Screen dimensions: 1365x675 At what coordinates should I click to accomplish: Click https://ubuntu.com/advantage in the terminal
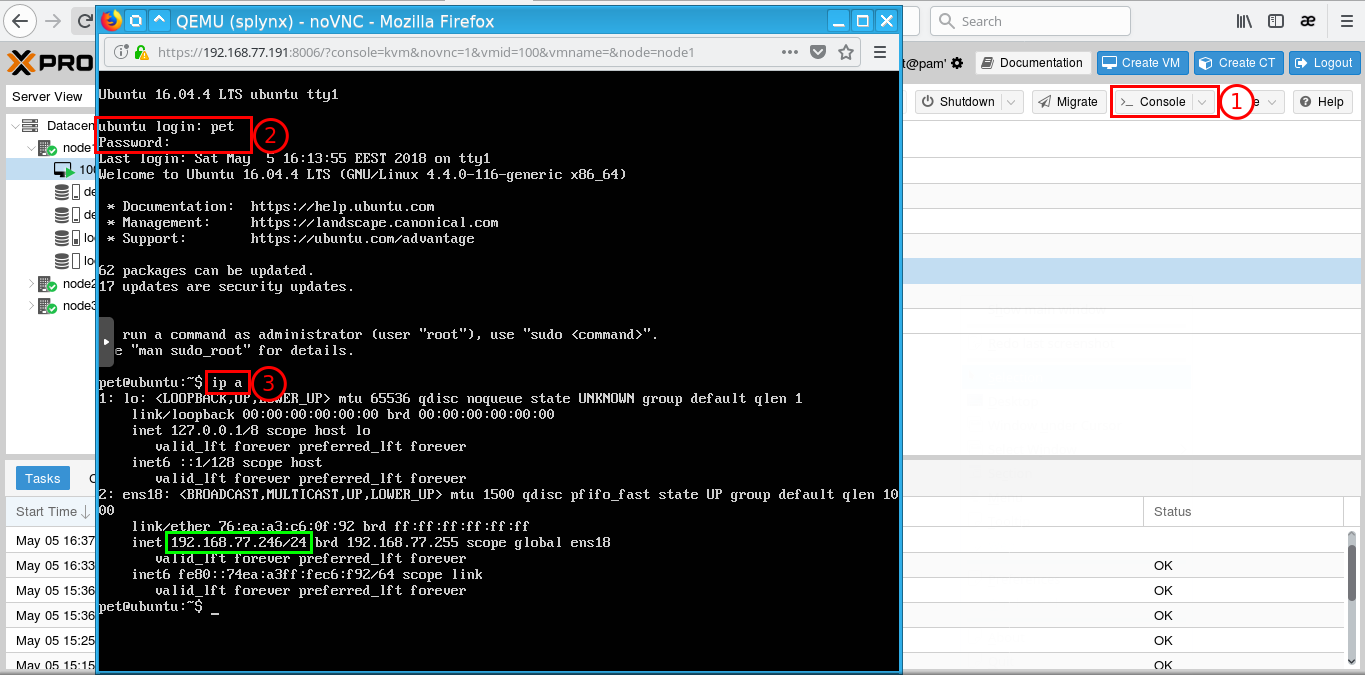[x=363, y=238]
